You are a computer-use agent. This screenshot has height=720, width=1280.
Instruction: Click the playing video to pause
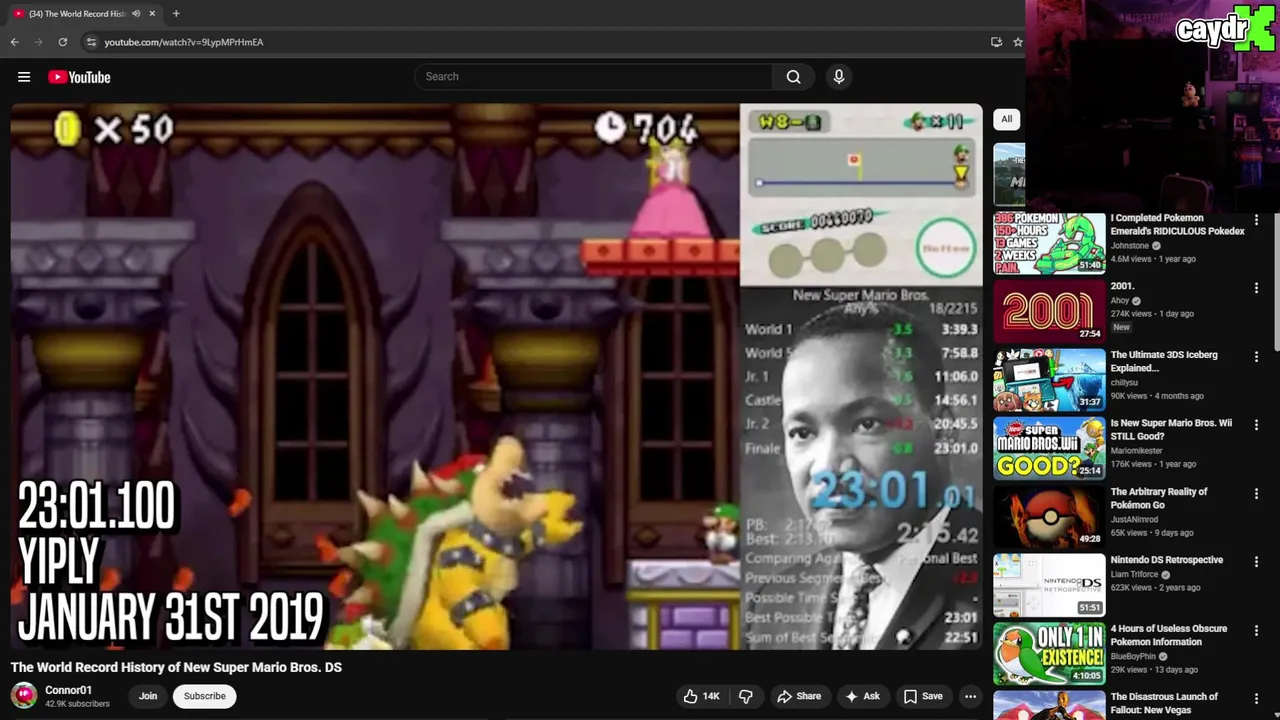coord(496,376)
